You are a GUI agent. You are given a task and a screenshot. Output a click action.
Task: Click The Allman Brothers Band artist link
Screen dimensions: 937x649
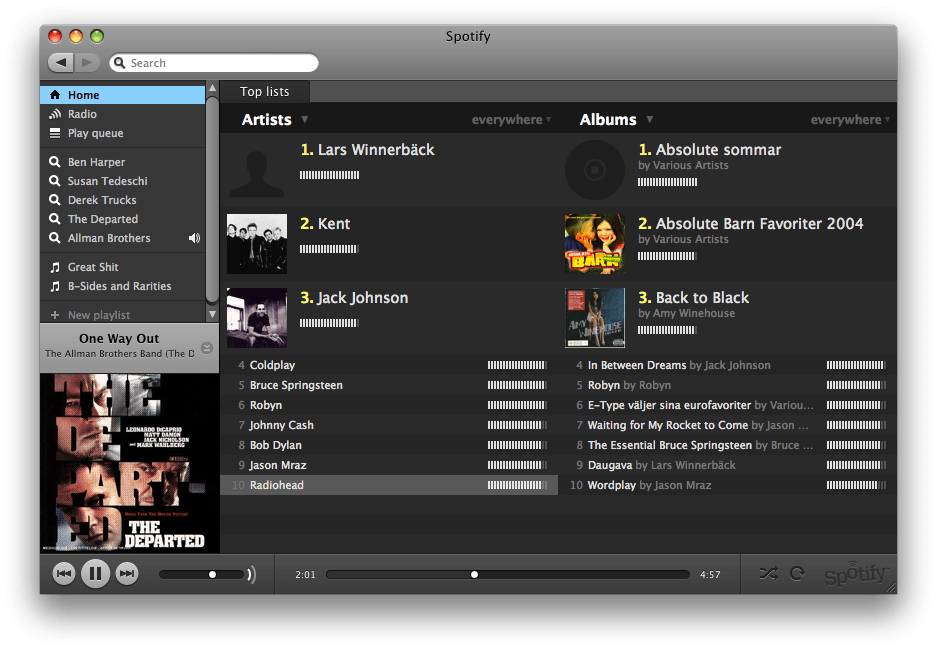click(120, 354)
